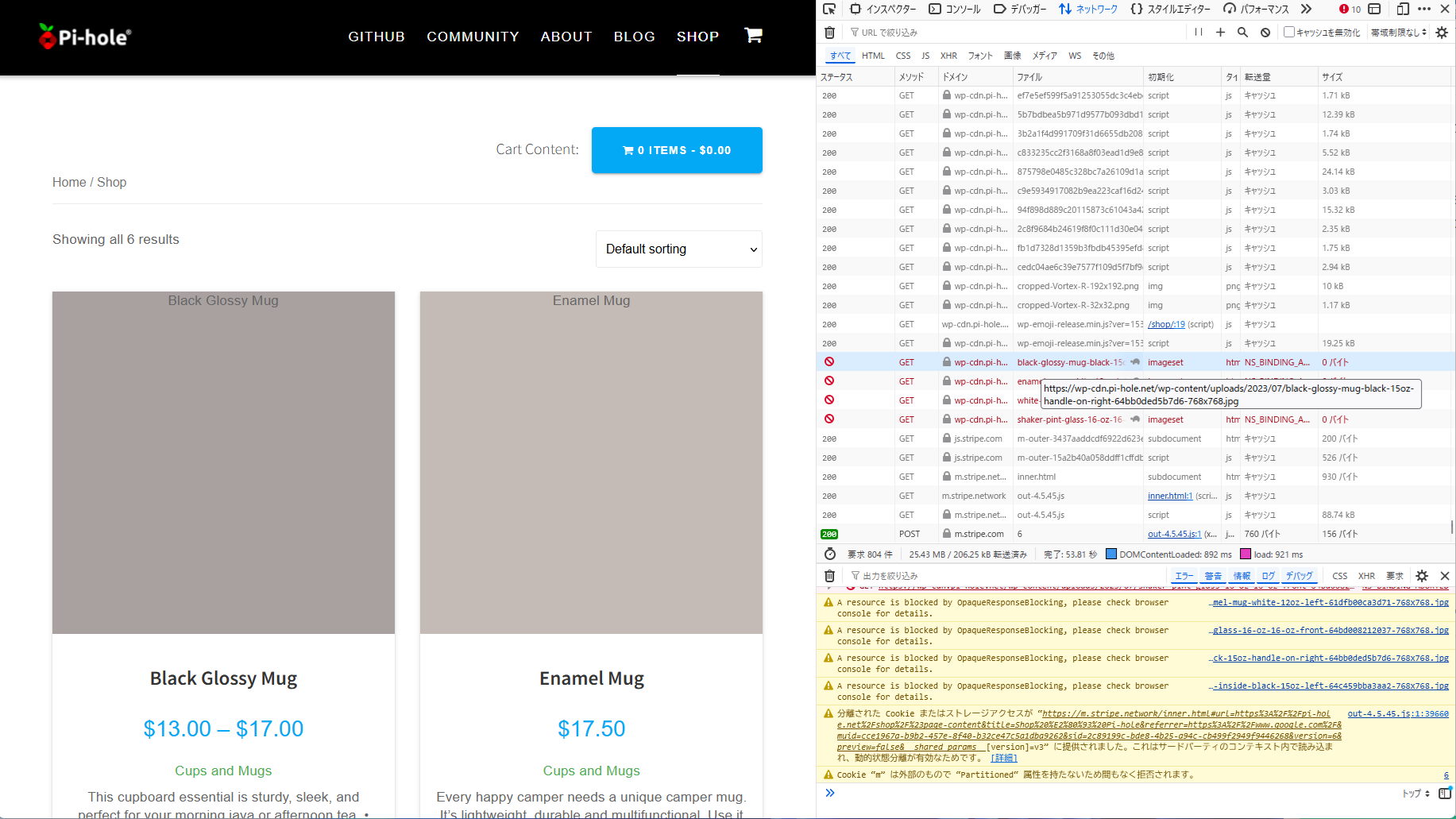This screenshot has width=1456, height=819.
Task: Start performance analysis with the stopwatch icon
Action: (830, 554)
